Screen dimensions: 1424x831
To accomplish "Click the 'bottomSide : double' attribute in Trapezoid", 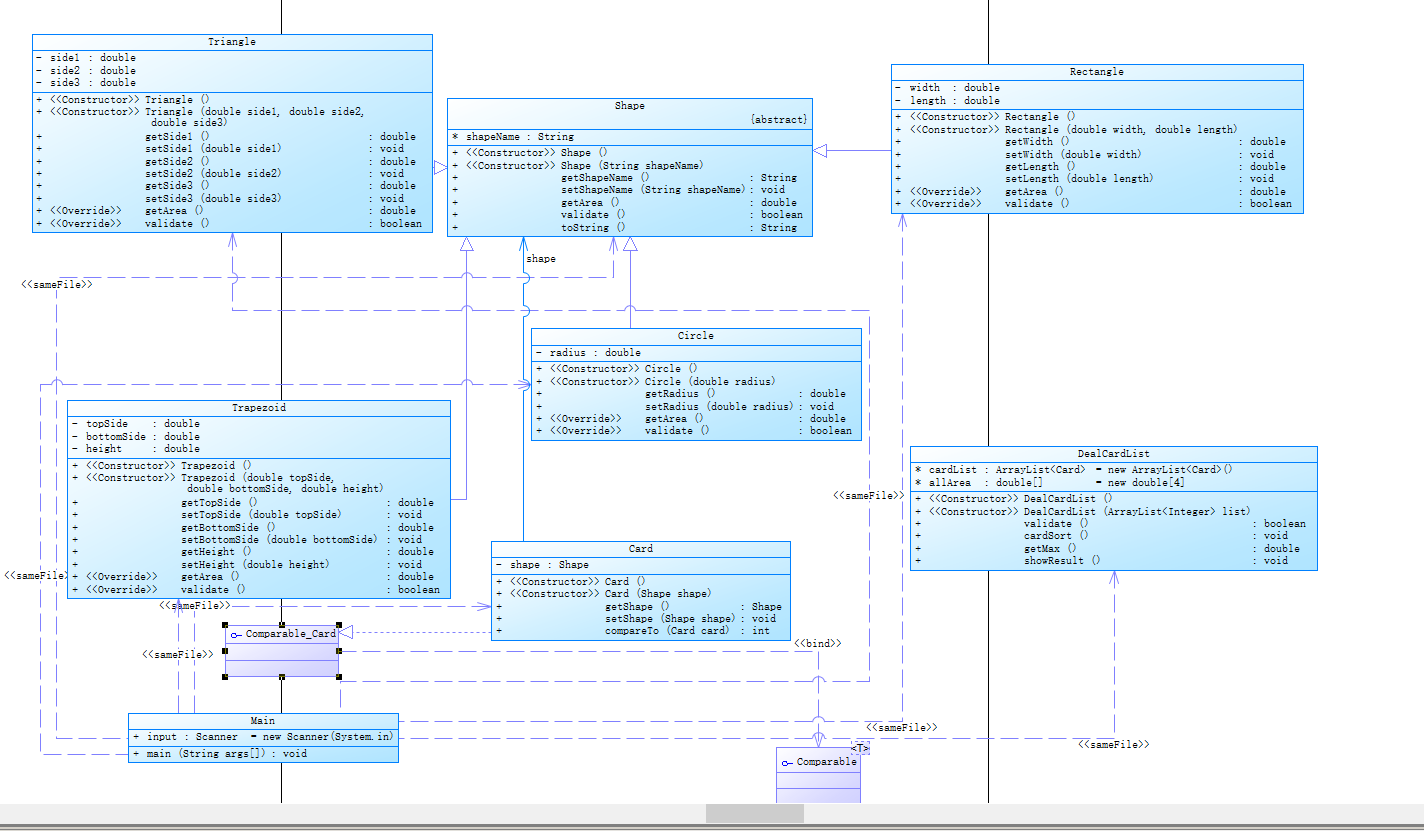I will click(136, 437).
